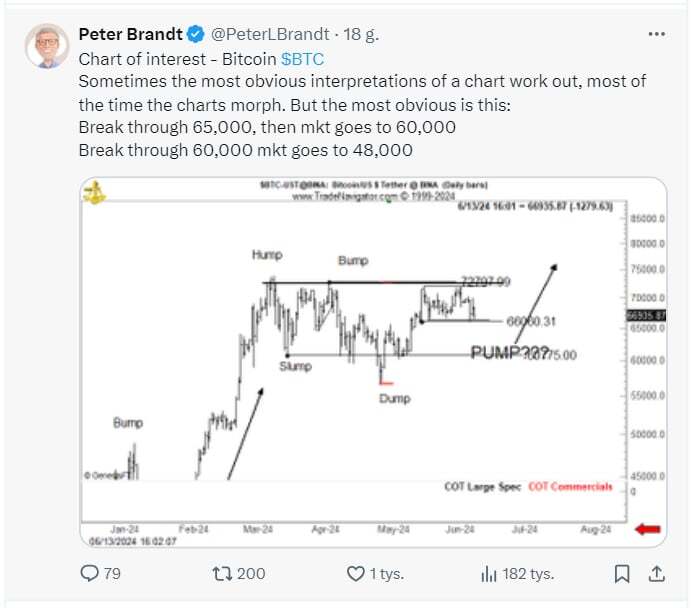Click the "18 g." tweet timestamp
The image size is (692, 608).
click(362, 34)
